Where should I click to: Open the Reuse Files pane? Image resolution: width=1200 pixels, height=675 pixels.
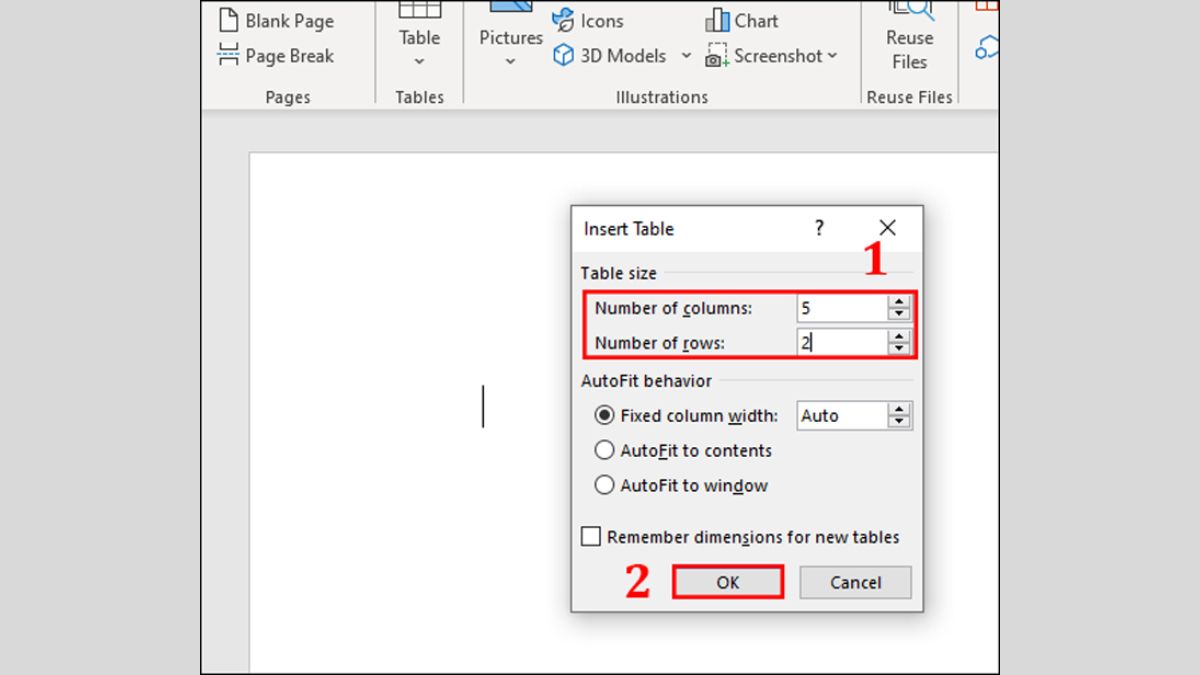[x=909, y=38]
